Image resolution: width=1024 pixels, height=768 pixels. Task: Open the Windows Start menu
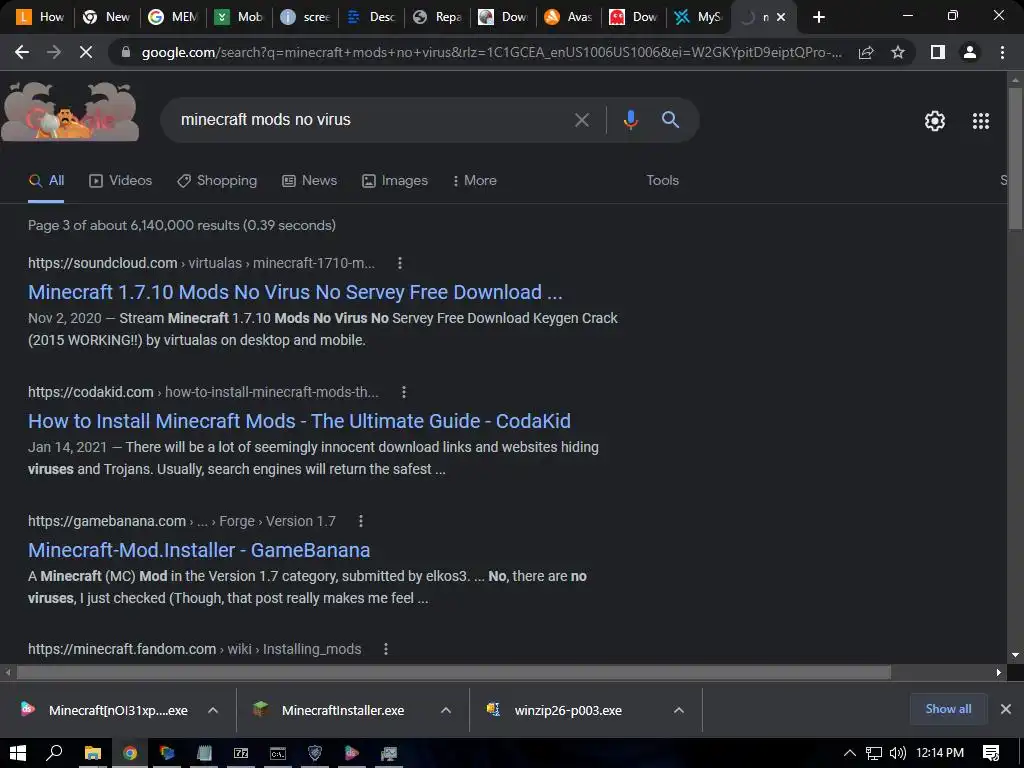click(18, 753)
